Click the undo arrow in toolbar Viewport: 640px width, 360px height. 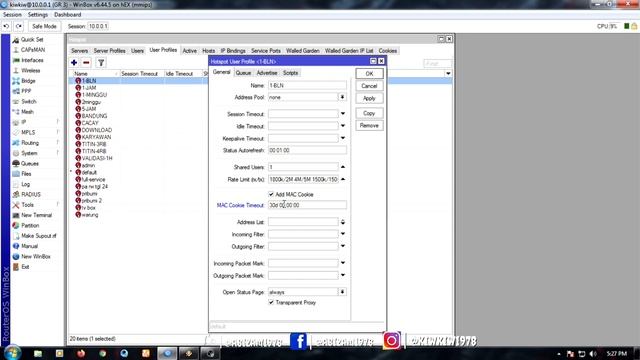[x=6, y=26]
